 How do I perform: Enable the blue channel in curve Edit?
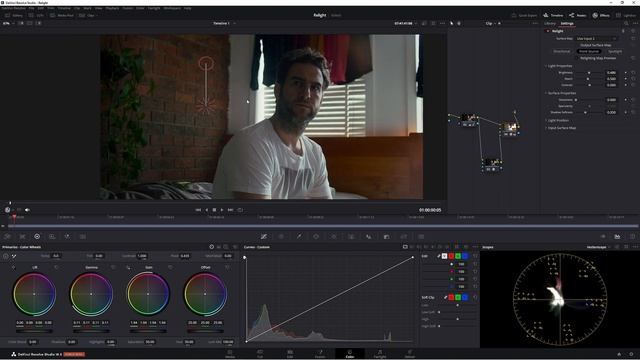[x=465, y=256]
